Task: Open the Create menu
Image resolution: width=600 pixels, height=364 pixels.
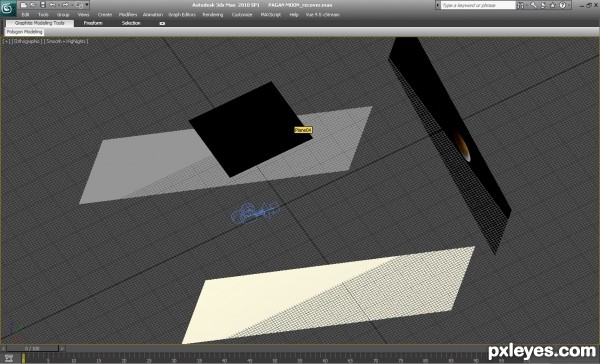Action: pyautogui.click(x=104, y=15)
